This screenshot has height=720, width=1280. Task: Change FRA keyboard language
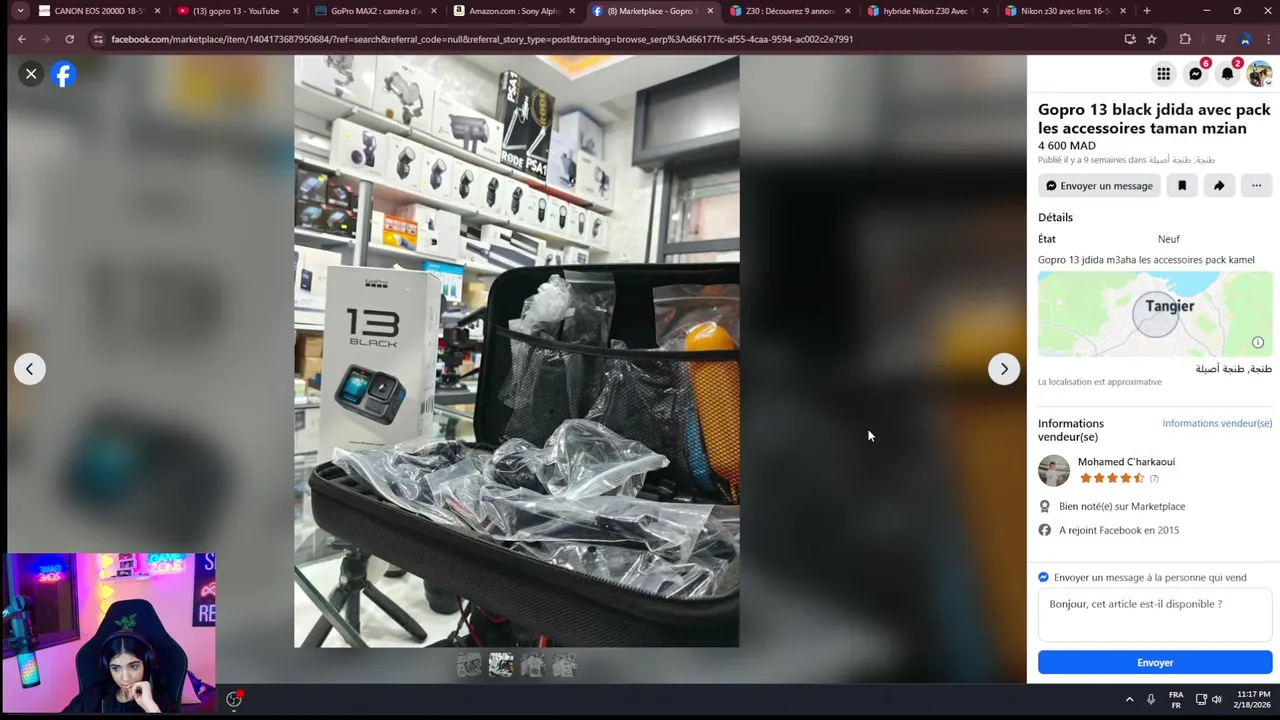(x=1176, y=699)
